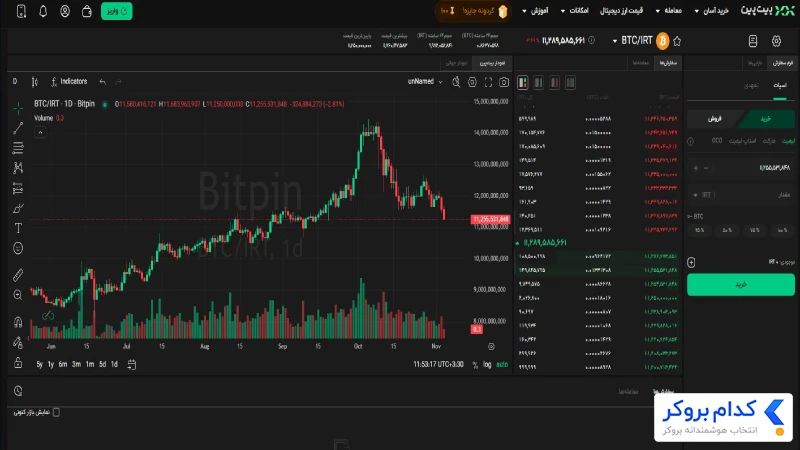Switch to the فروش sell tab
Viewport: 800px width, 450px height.
714,119
